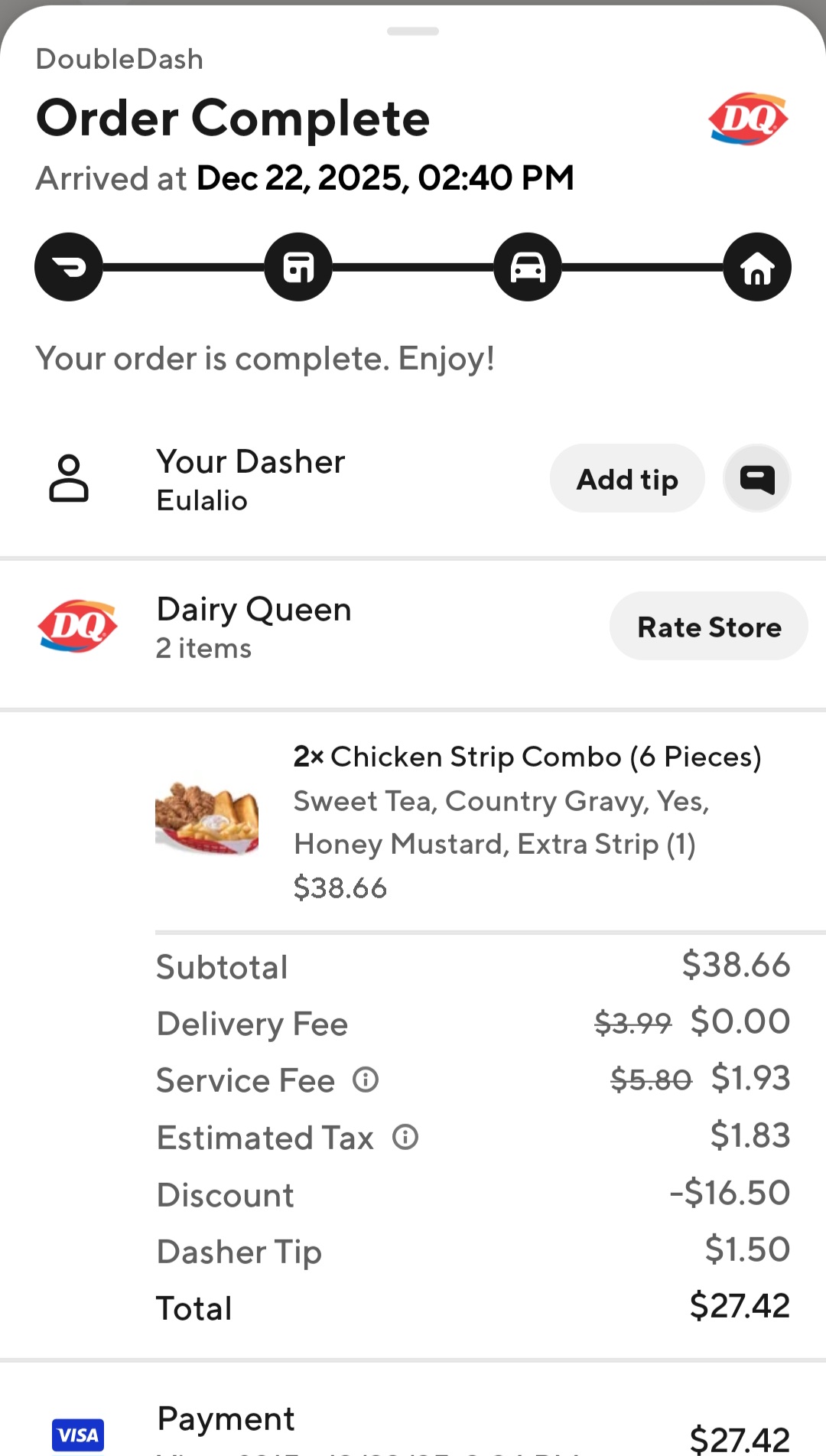Tap the Payment section heading
The width and height of the screenshot is (826, 1456).
click(x=226, y=1419)
